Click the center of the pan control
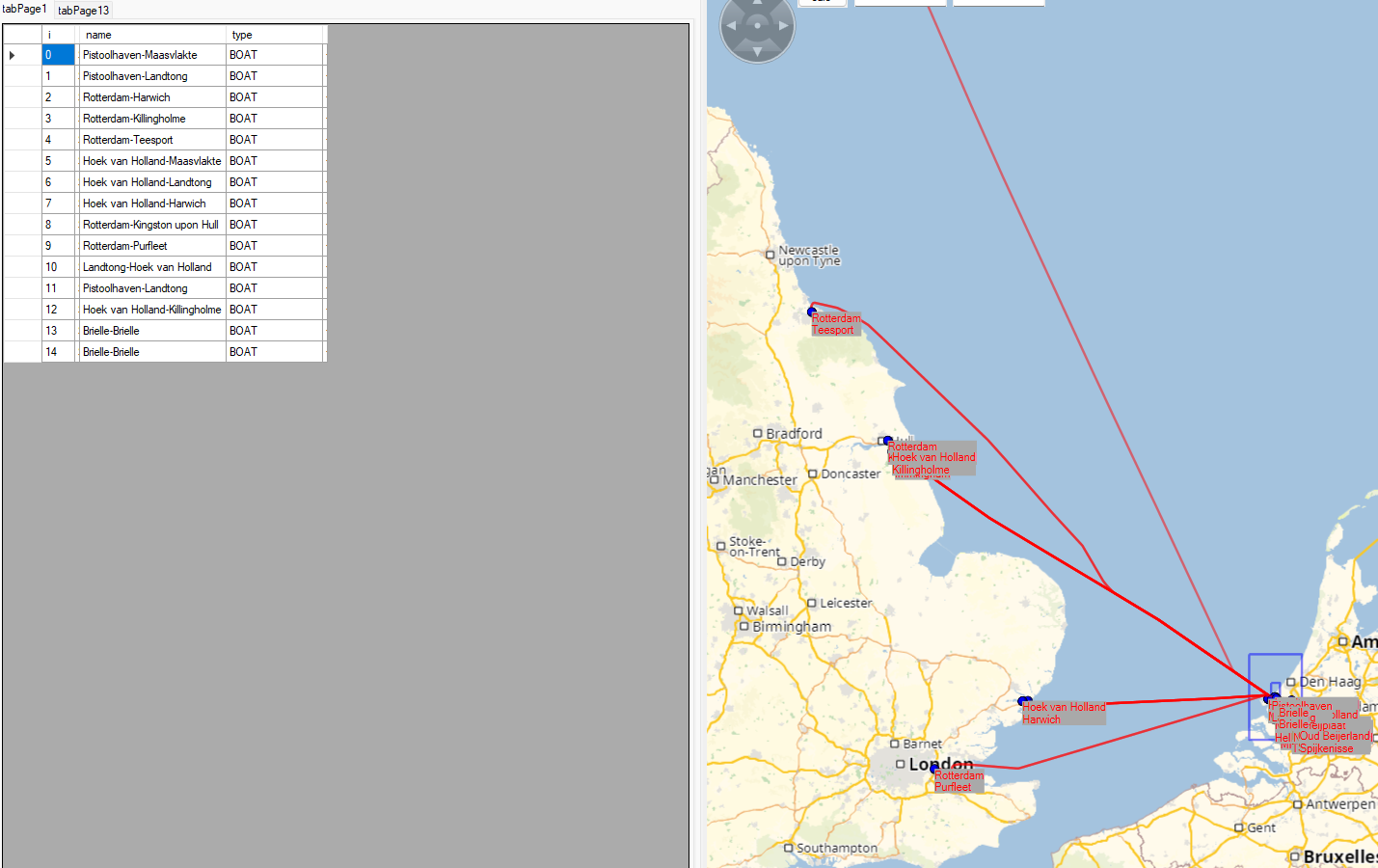The image size is (1378, 868). point(757,26)
